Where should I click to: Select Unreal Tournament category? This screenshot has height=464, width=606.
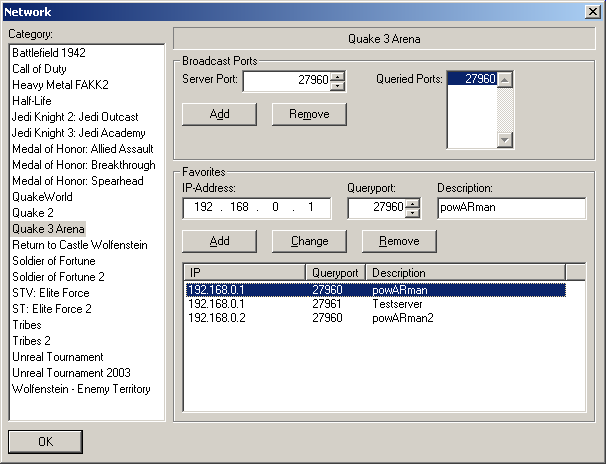(x=58, y=357)
